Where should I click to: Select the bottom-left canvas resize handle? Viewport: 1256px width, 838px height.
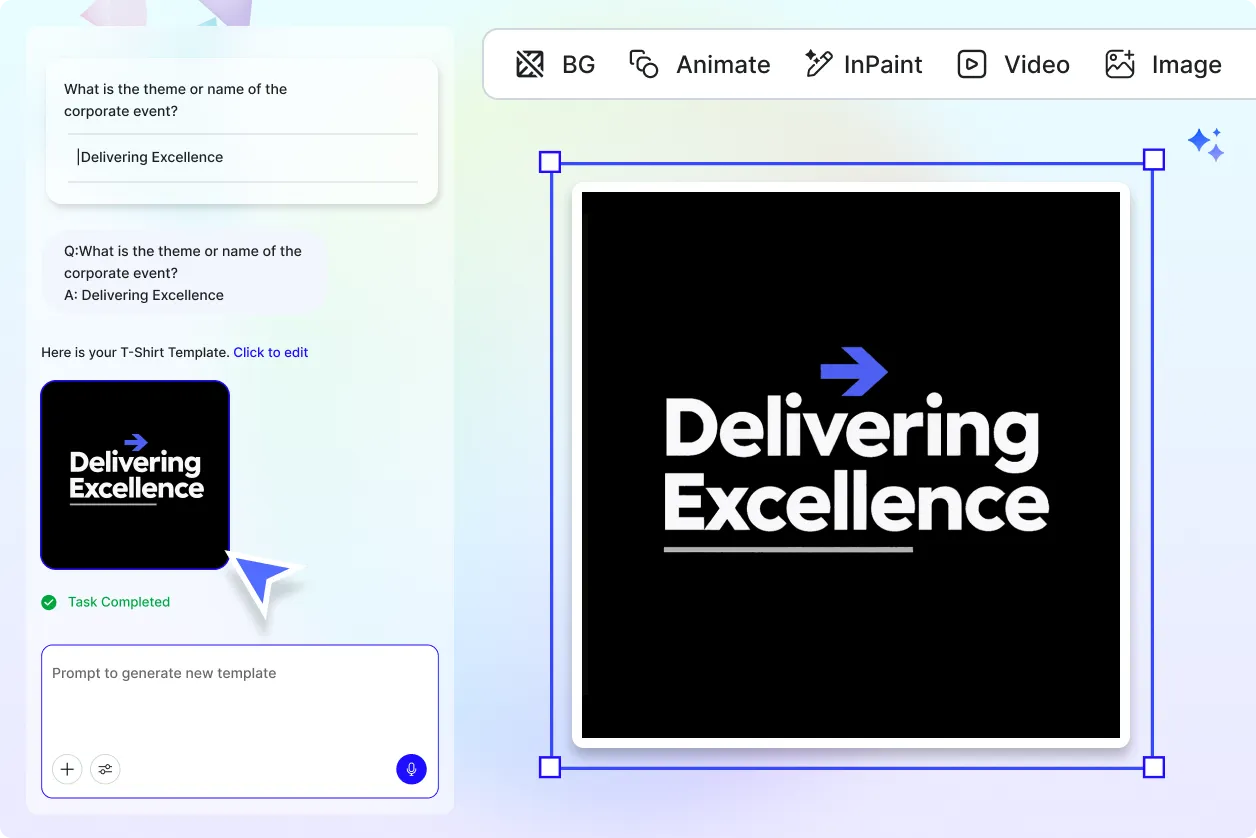tap(550, 767)
